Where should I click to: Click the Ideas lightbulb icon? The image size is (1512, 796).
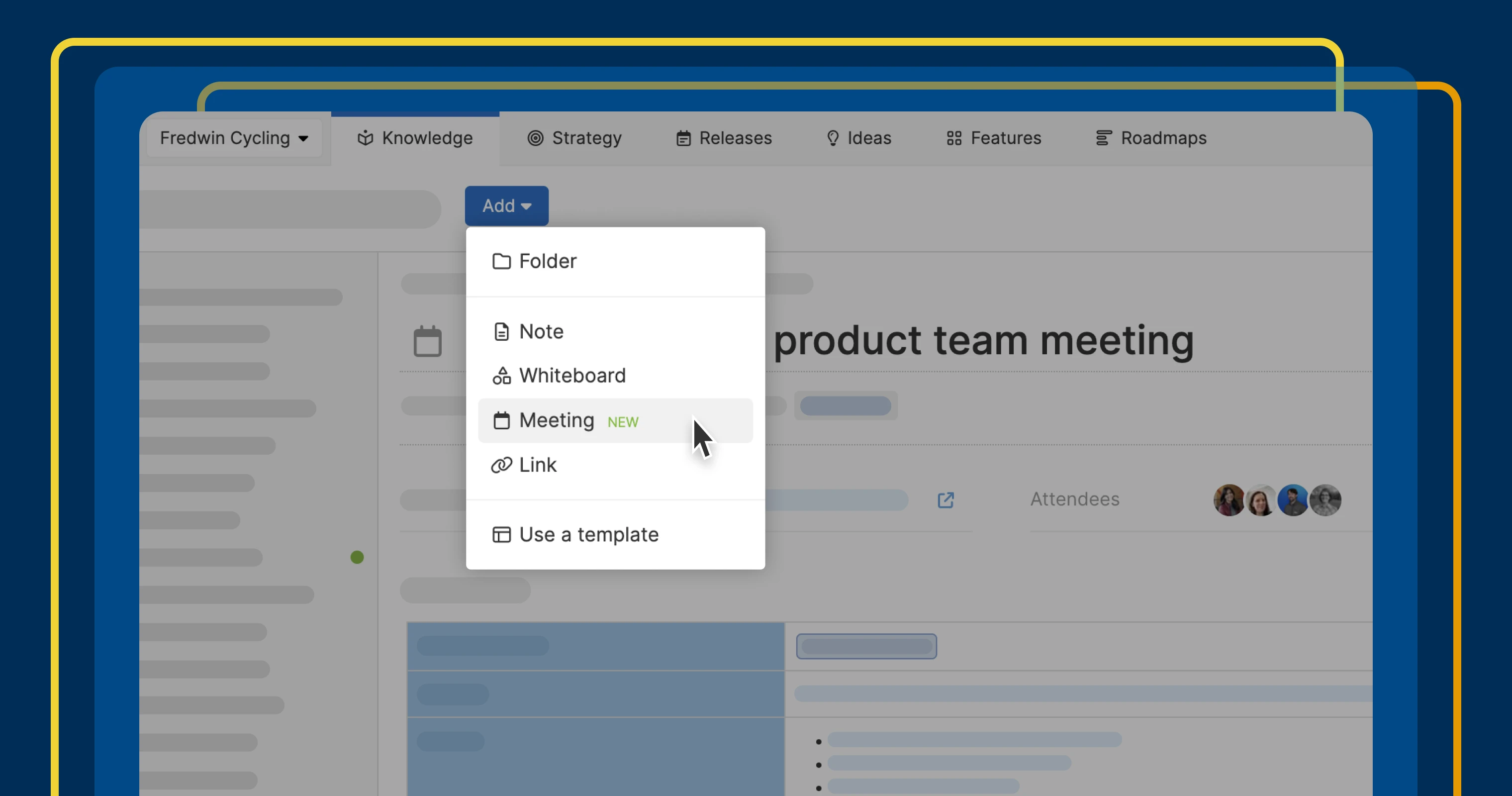[832, 138]
